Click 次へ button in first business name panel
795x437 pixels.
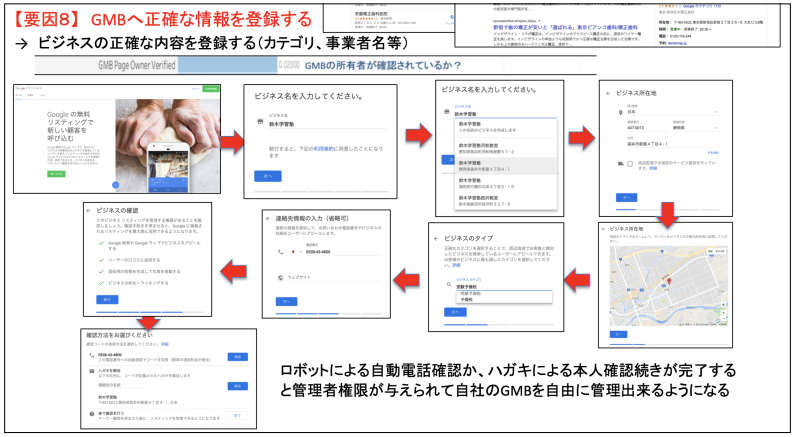[x=268, y=176]
